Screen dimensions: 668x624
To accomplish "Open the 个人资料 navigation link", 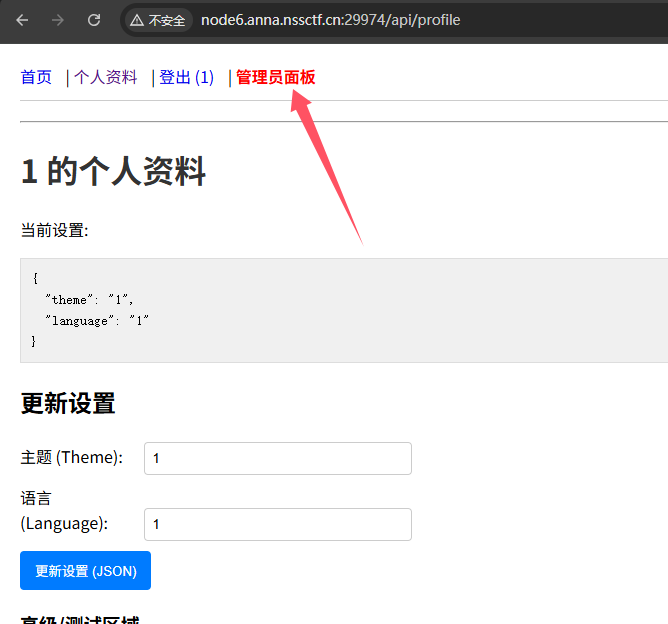I will [x=105, y=77].
